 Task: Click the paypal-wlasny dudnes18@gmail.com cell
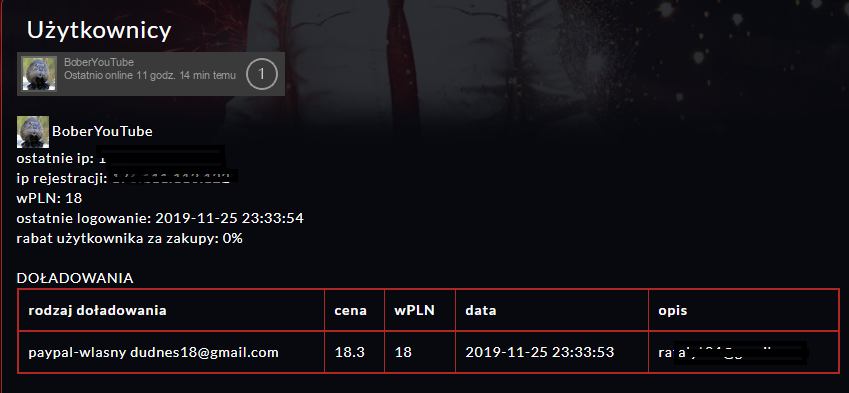click(x=153, y=352)
